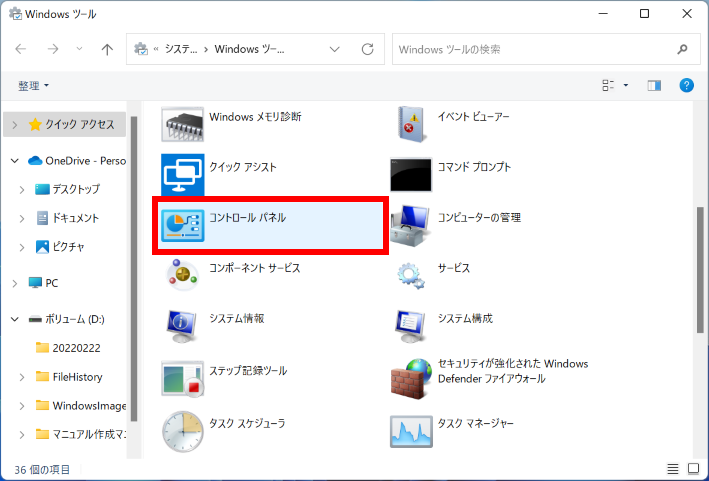
Task: Expand the PC node
Action: click(15, 283)
